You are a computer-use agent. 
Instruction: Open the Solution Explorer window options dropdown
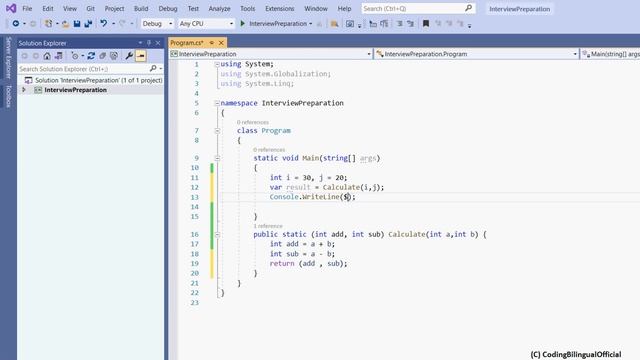click(x=140, y=43)
